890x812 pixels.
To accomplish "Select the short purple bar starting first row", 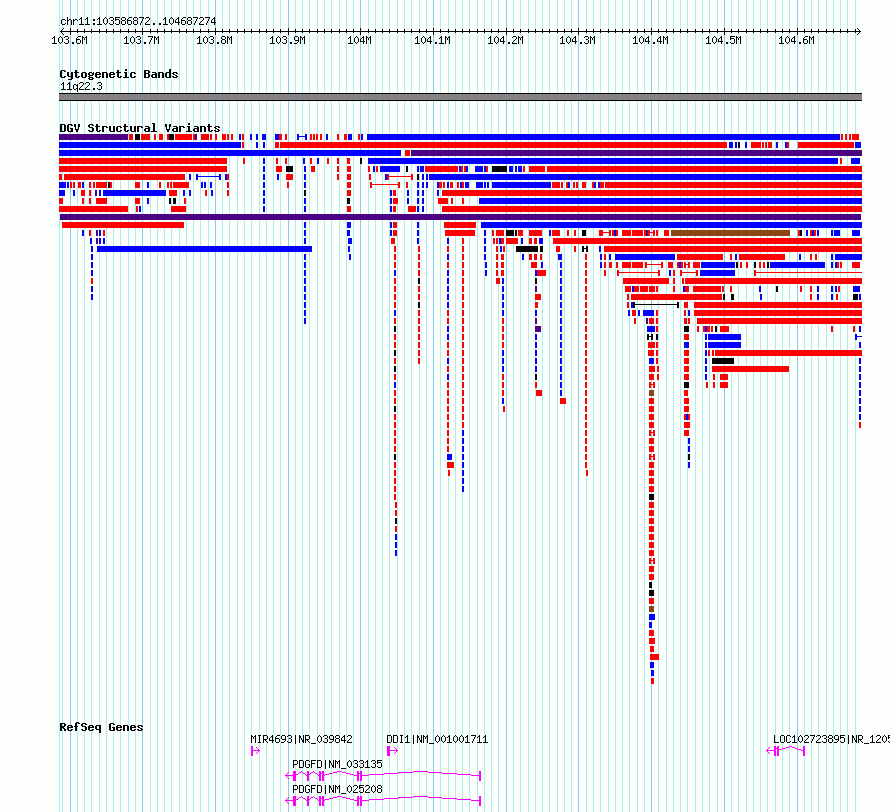I will 94,137.
